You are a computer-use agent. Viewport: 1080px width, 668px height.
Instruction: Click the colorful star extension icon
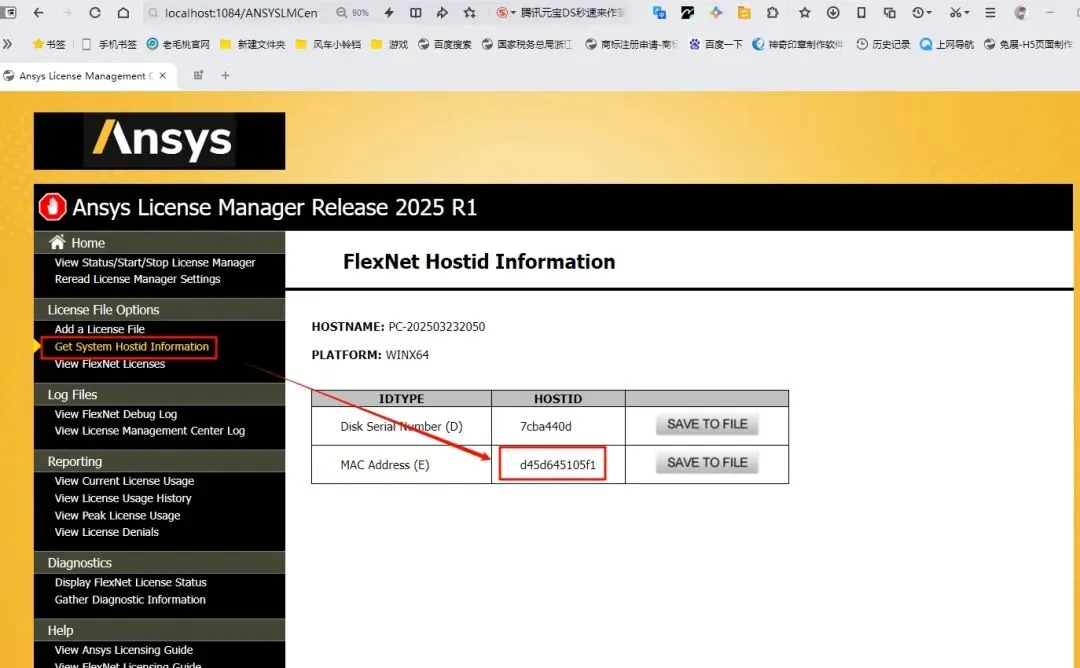[716, 12]
